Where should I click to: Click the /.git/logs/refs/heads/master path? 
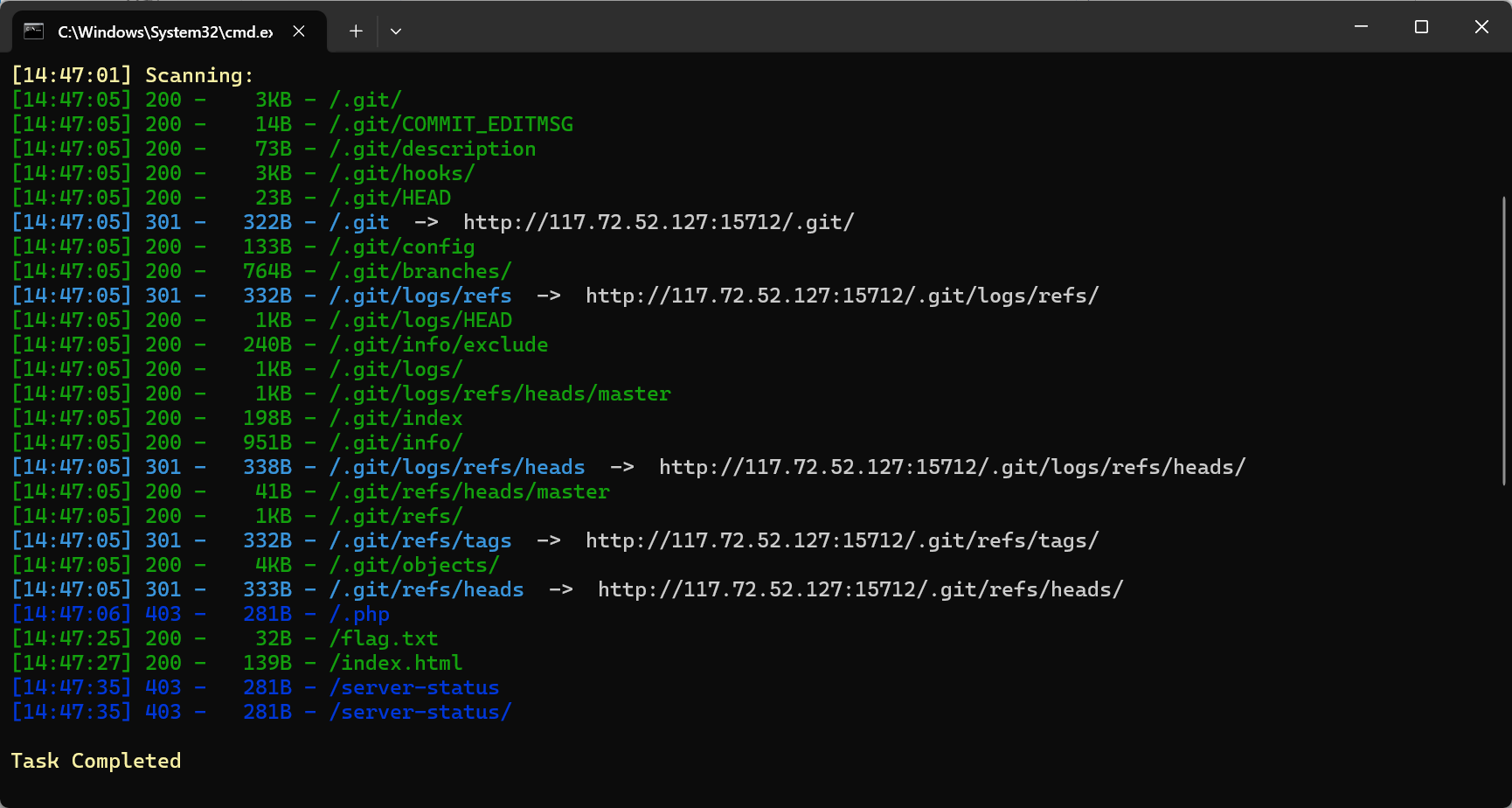pyautogui.click(x=500, y=394)
